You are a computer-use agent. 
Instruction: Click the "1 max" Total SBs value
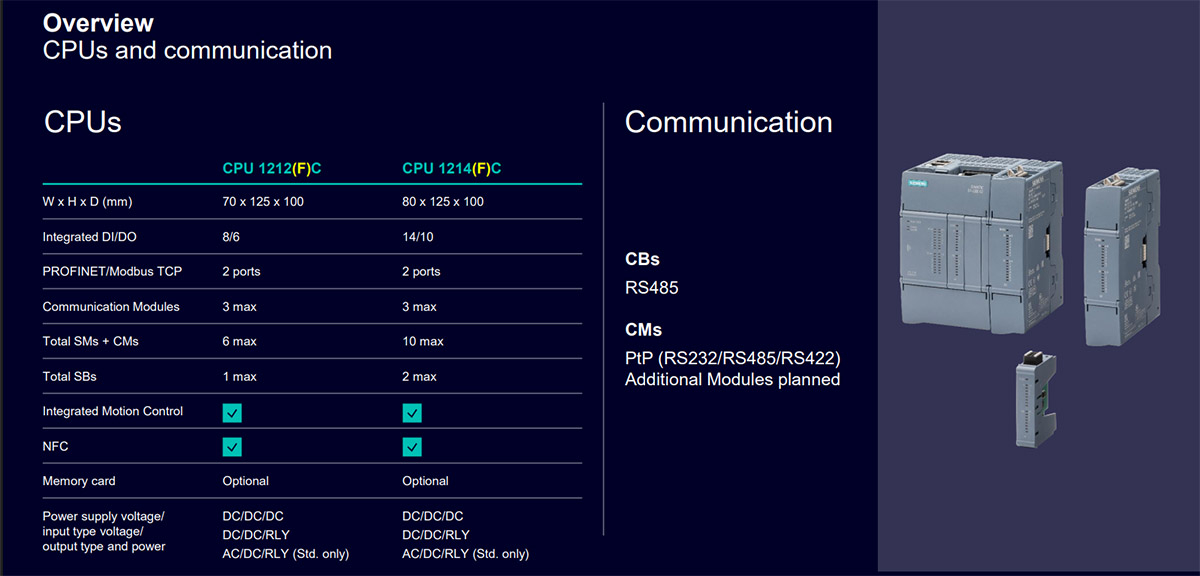[239, 377]
